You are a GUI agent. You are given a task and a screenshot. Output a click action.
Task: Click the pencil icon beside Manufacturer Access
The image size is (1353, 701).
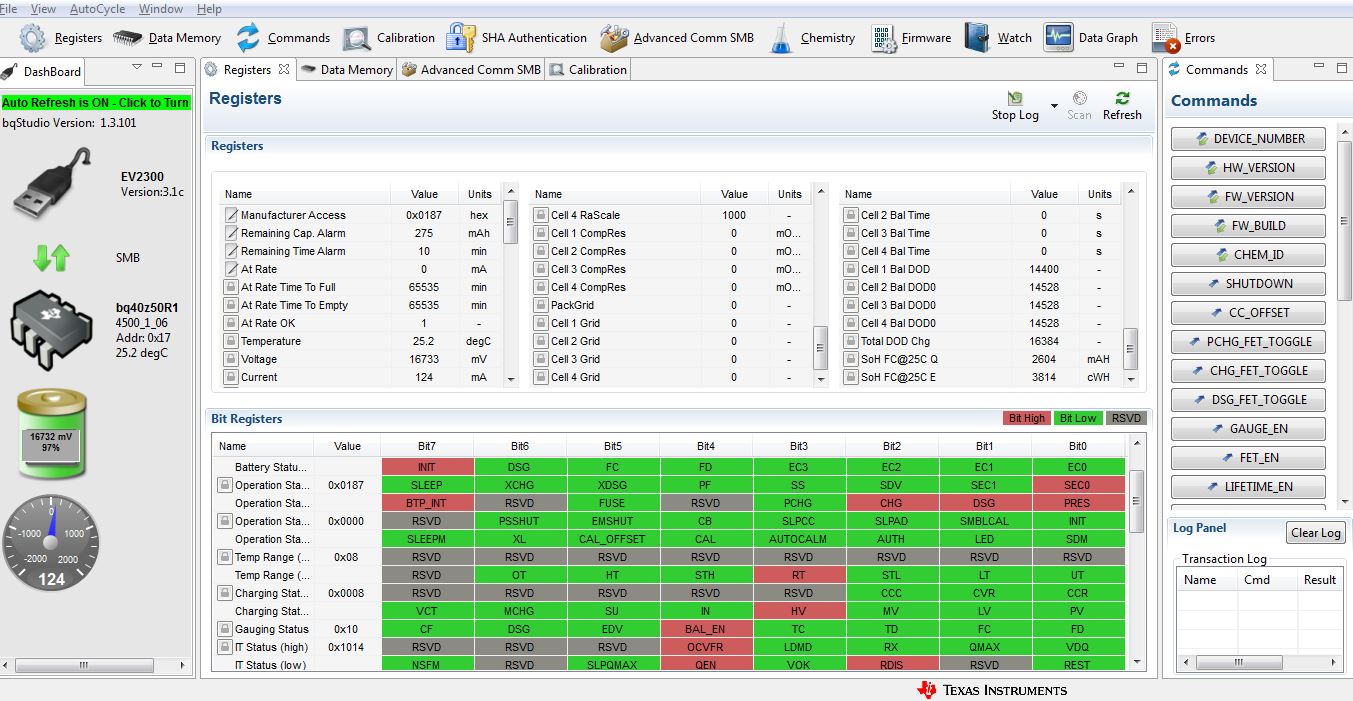pos(231,215)
